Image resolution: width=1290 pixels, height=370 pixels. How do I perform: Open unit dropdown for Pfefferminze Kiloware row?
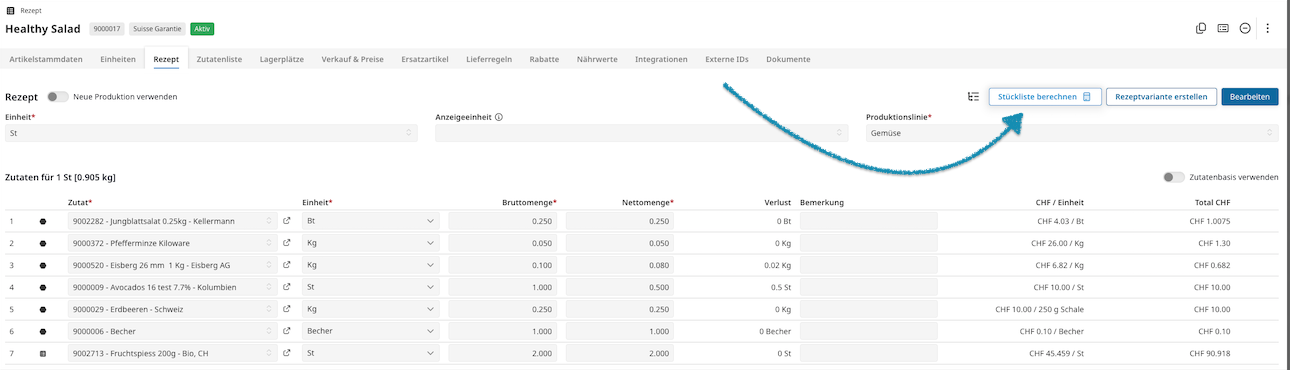pos(371,243)
